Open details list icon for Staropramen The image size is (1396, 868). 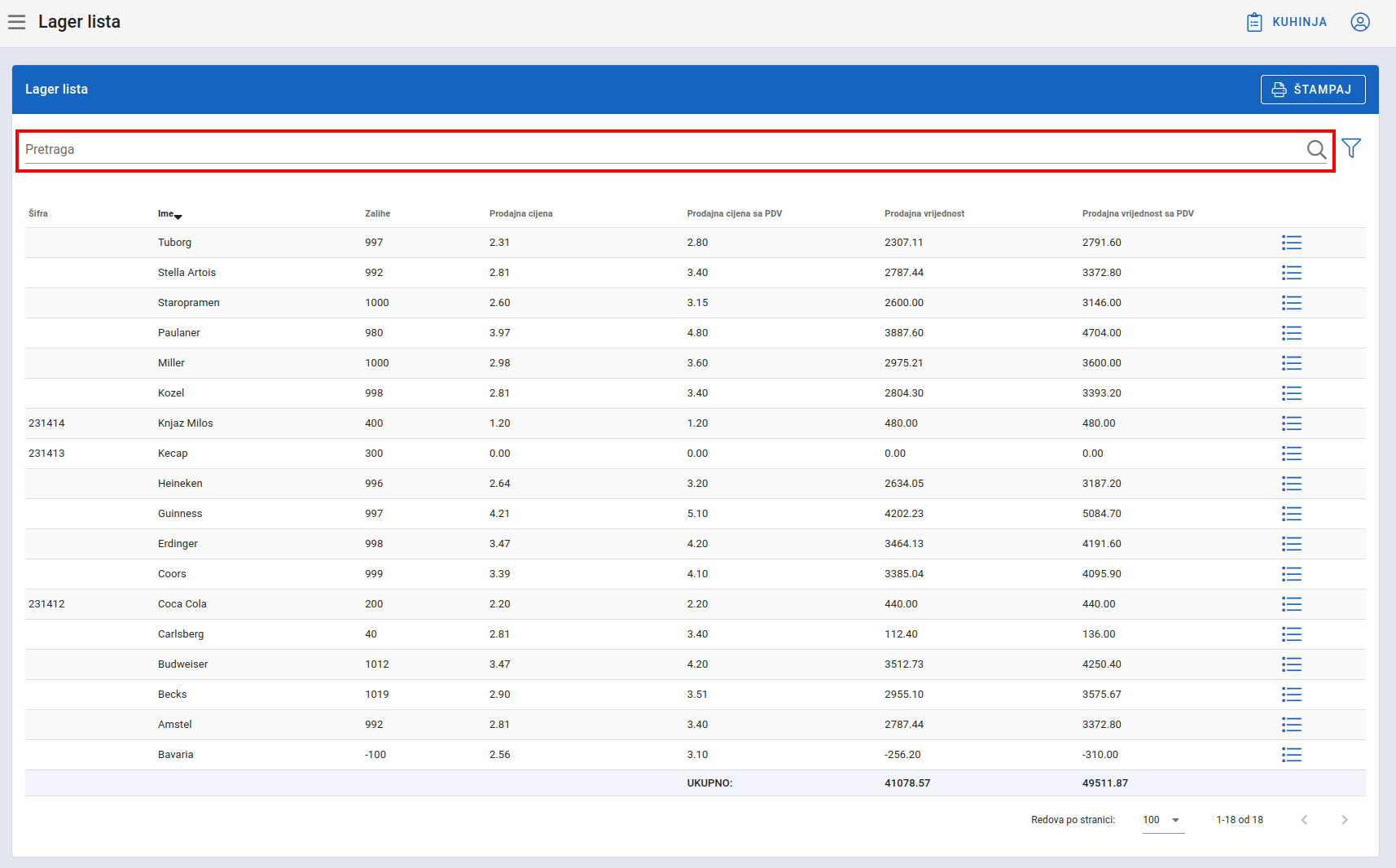pyautogui.click(x=1292, y=303)
